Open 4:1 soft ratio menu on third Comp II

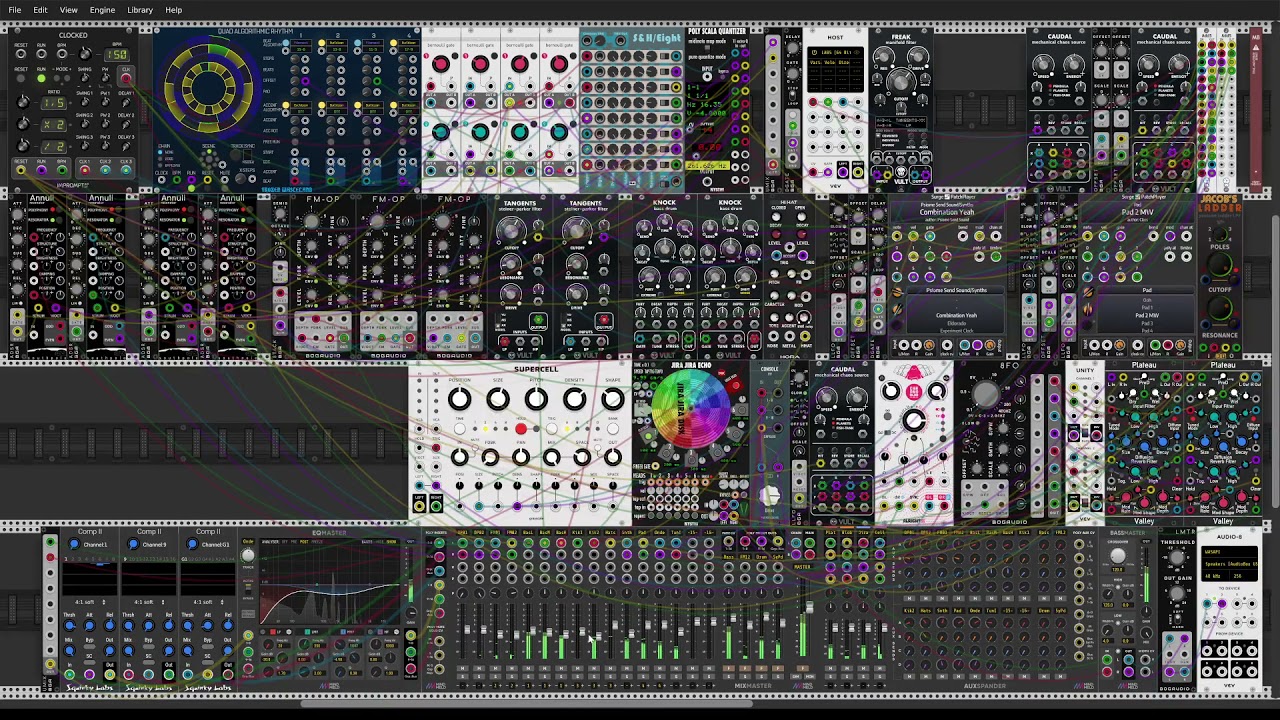coord(208,602)
